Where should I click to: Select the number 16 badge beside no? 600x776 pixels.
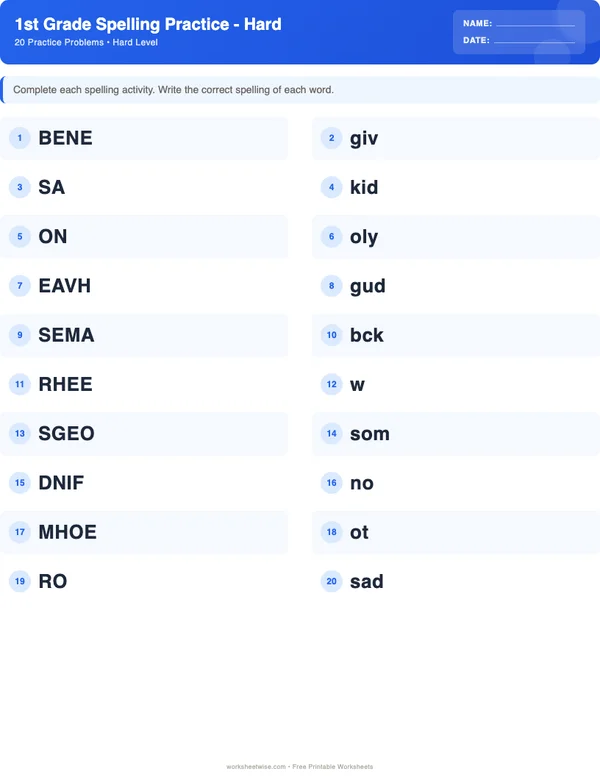pos(331,483)
